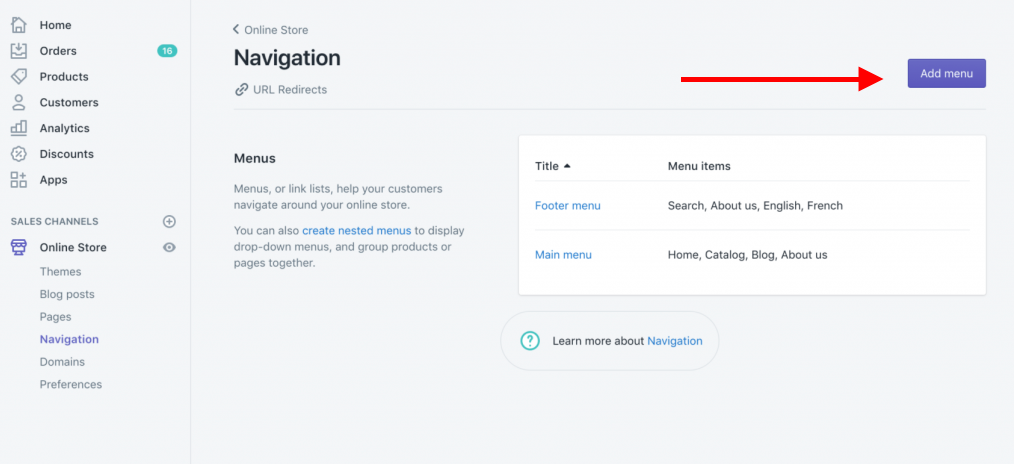Click the Add menu button

pyautogui.click(x=946, y=73)
